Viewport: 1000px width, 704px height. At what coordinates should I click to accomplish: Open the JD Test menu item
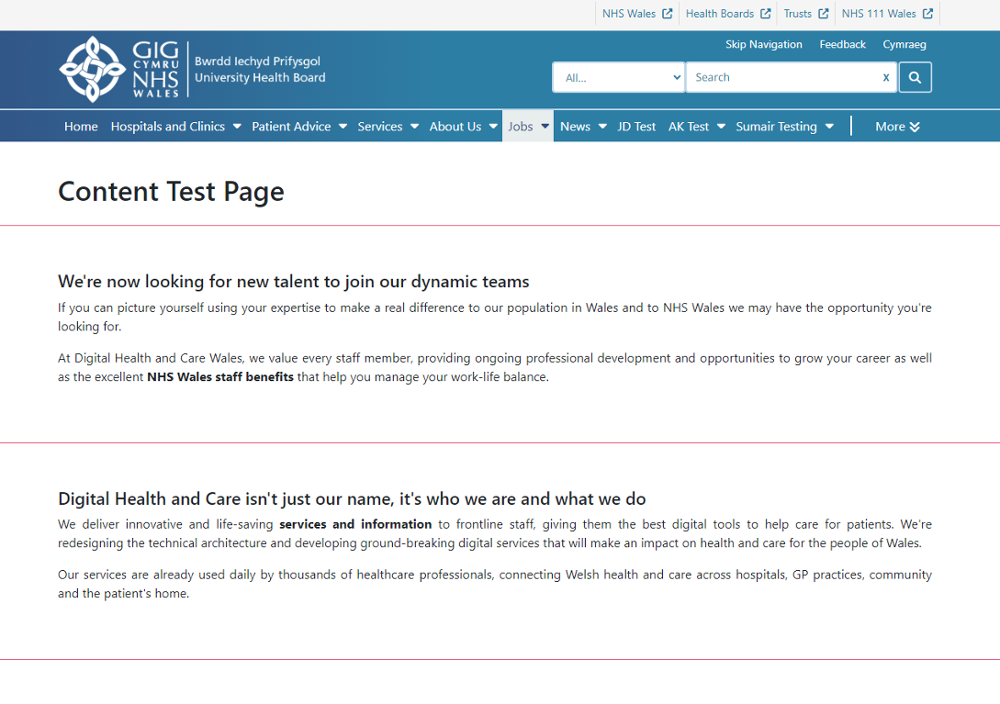coord(636,127)
